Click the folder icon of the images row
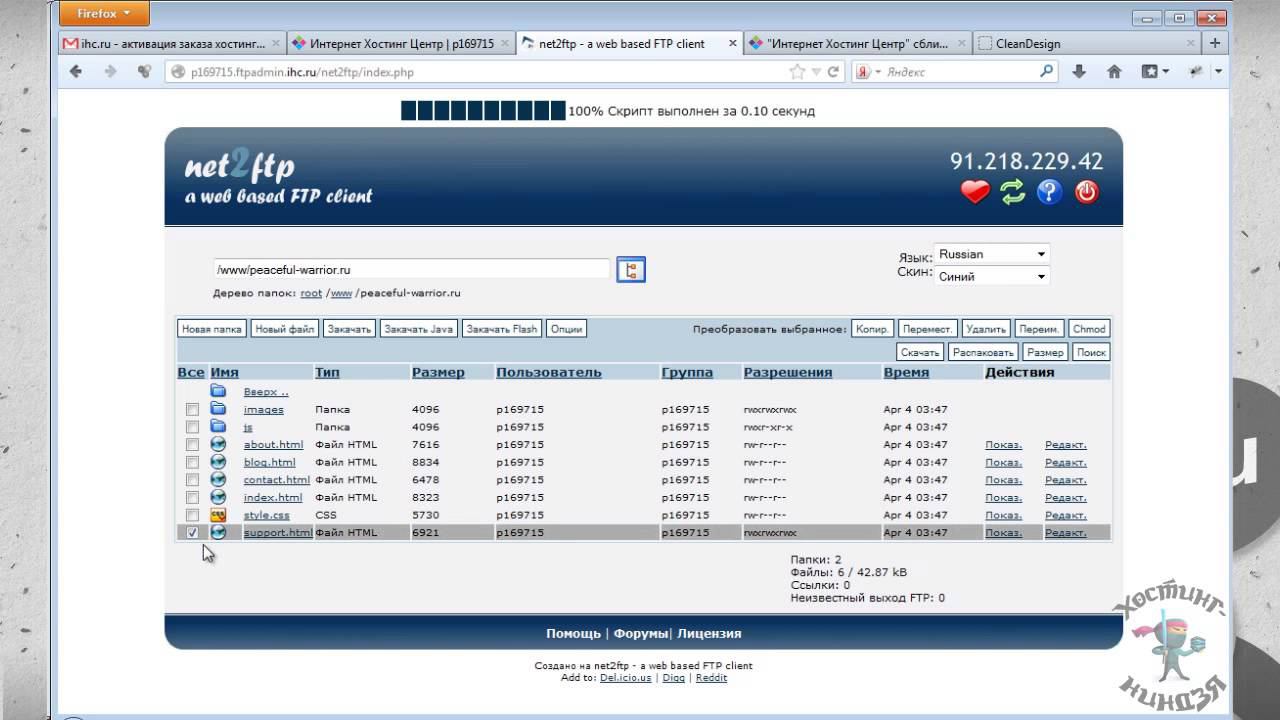This screenshot has height=720, width=1280. [218, 409]
